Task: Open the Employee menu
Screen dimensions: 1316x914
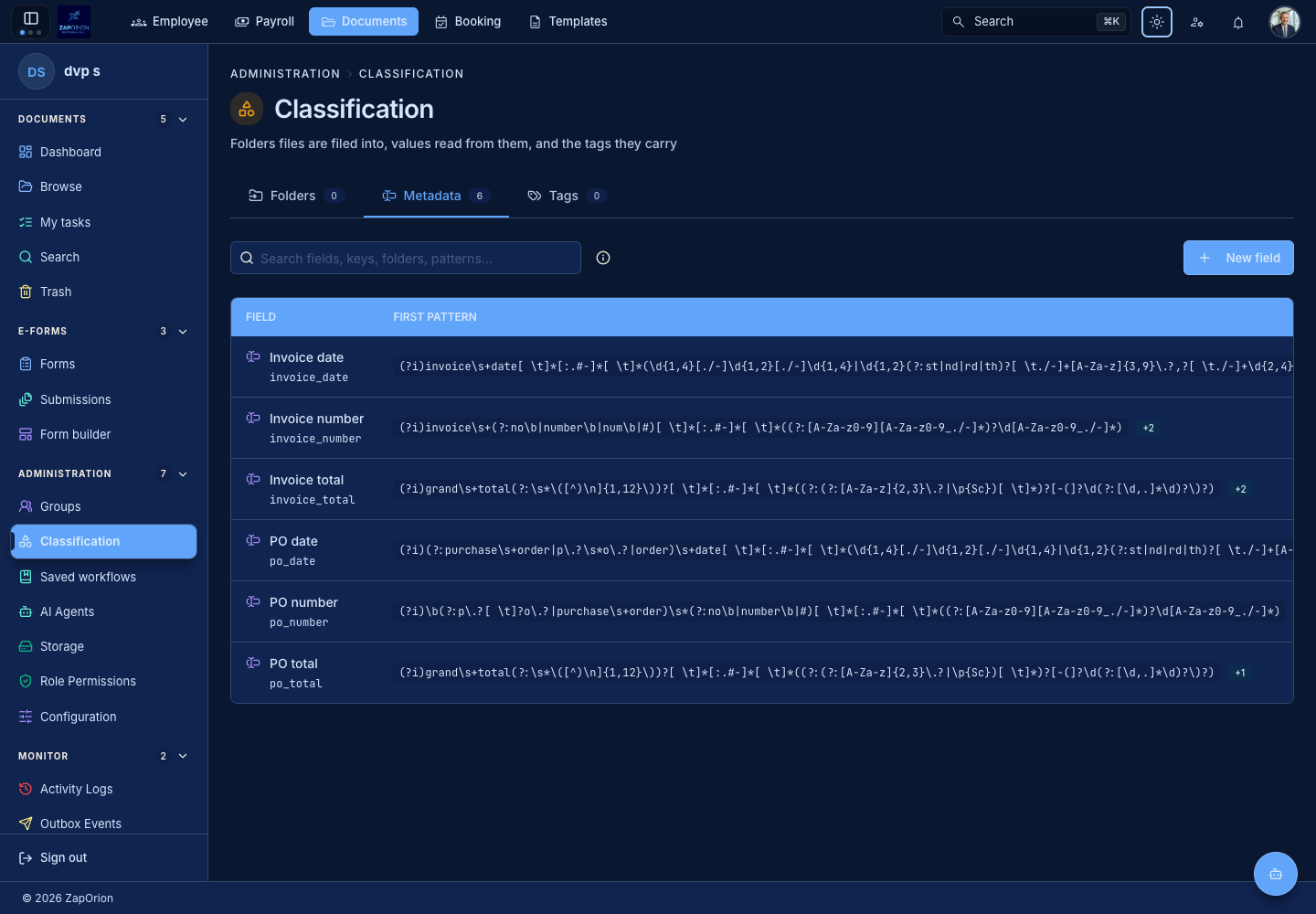Action: point(170,21)
